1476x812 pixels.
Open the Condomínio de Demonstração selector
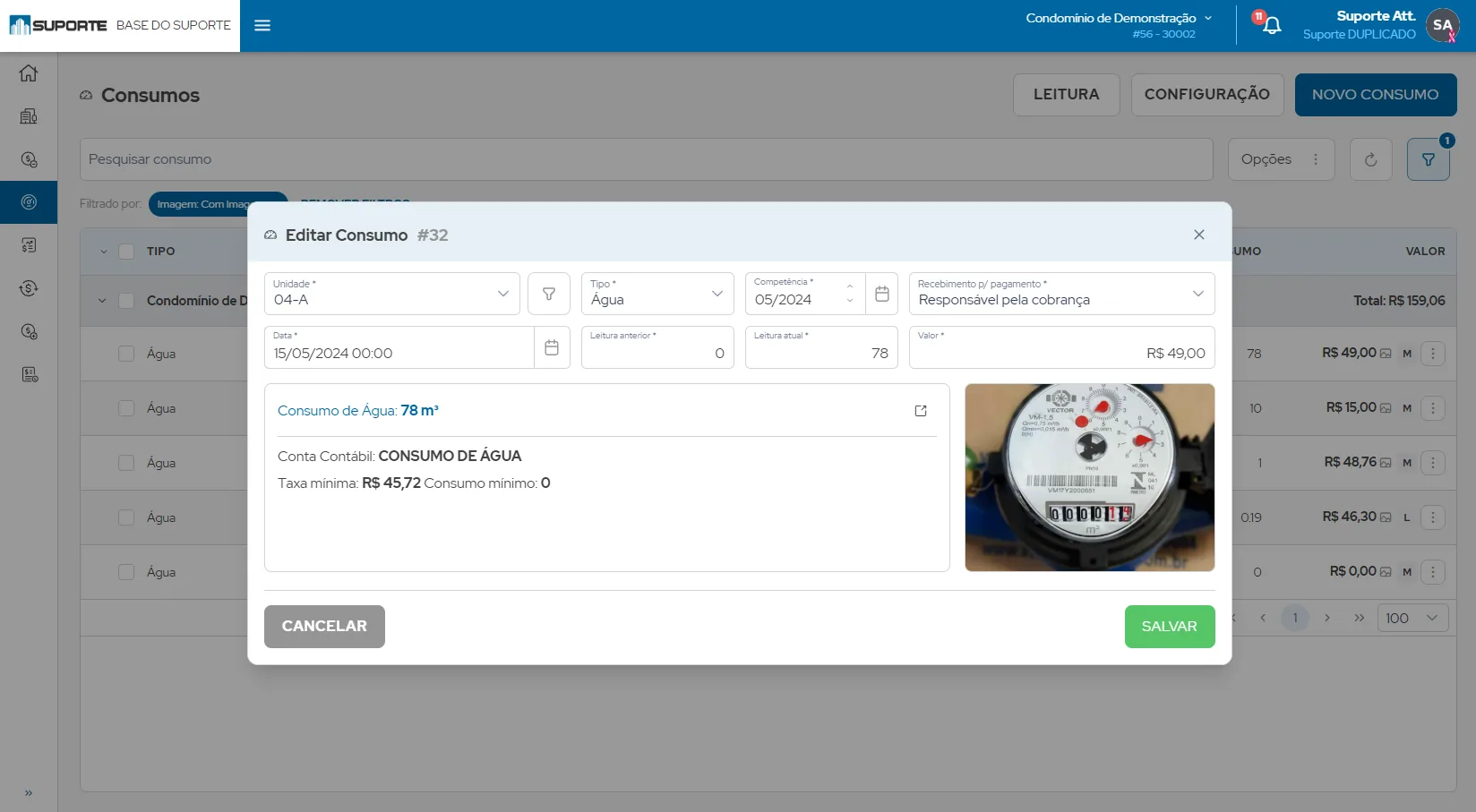tap(1119, 25)
